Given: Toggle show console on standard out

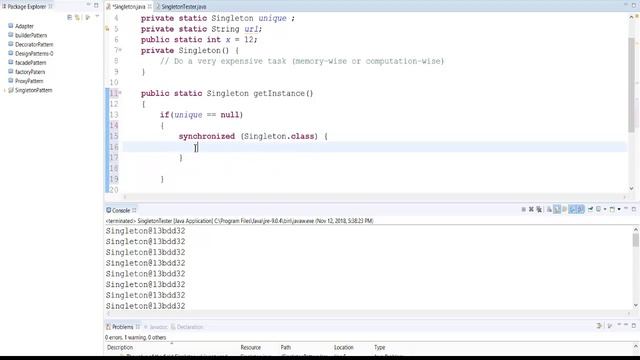Looking at the screenshot, I should click(x=573, y=209).
